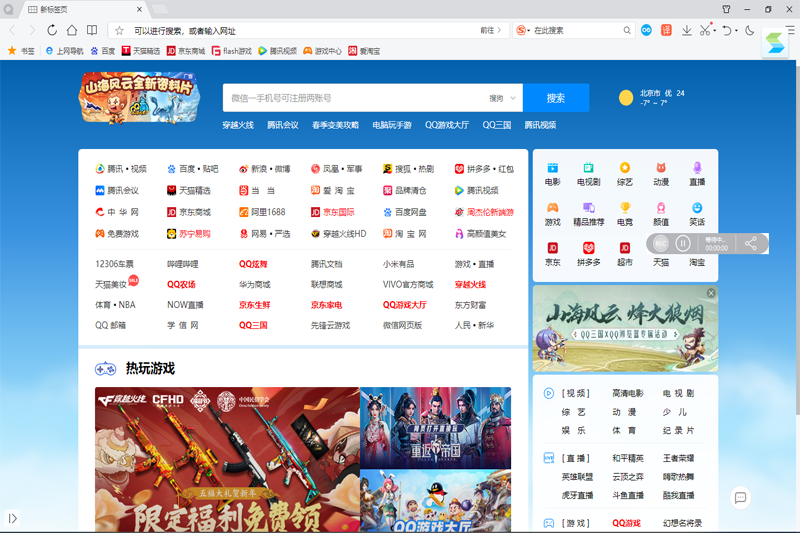Image resolution: width=800 pixels, height=533 pixels.
Task: Open 天猫精选 bookmark in bookmarks bar
Action: click(141, 51)
